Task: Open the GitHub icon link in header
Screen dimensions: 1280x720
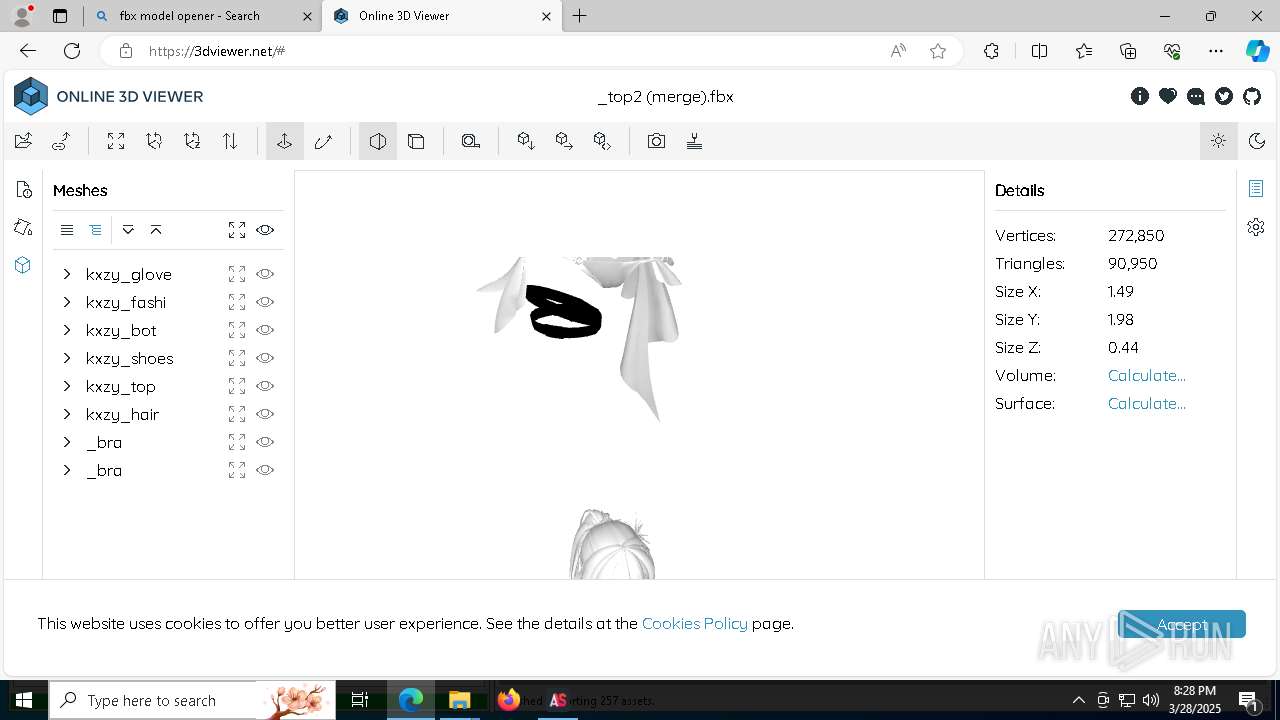Action: pyautogui.click(x=1252, y=96)
